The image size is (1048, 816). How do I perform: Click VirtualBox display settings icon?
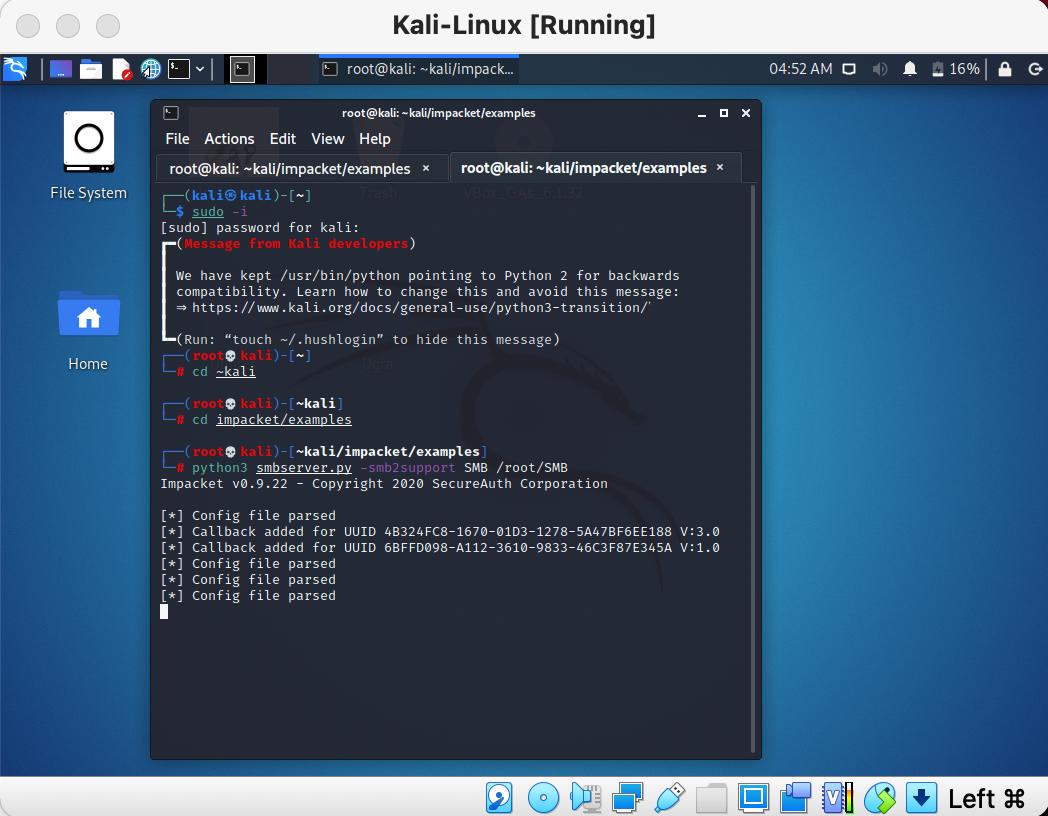coord(753,797)
